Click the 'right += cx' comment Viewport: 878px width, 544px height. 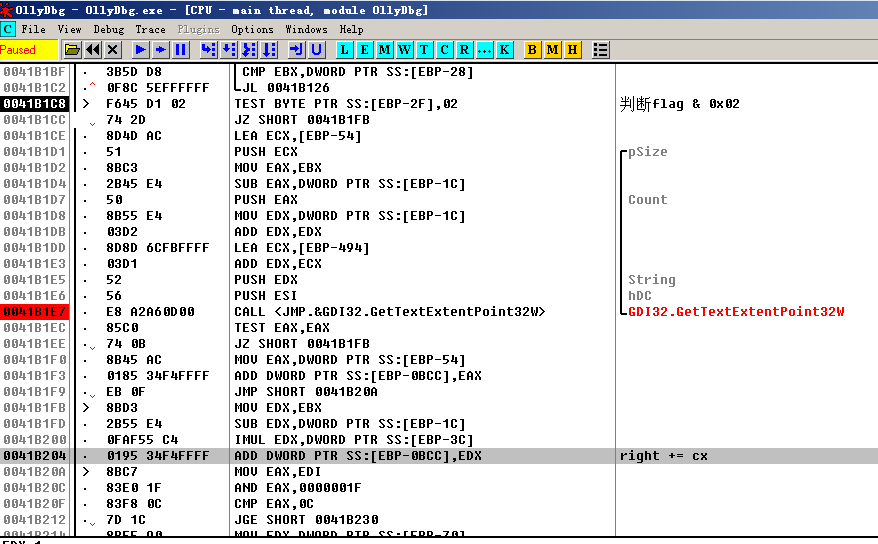(664, 456)
